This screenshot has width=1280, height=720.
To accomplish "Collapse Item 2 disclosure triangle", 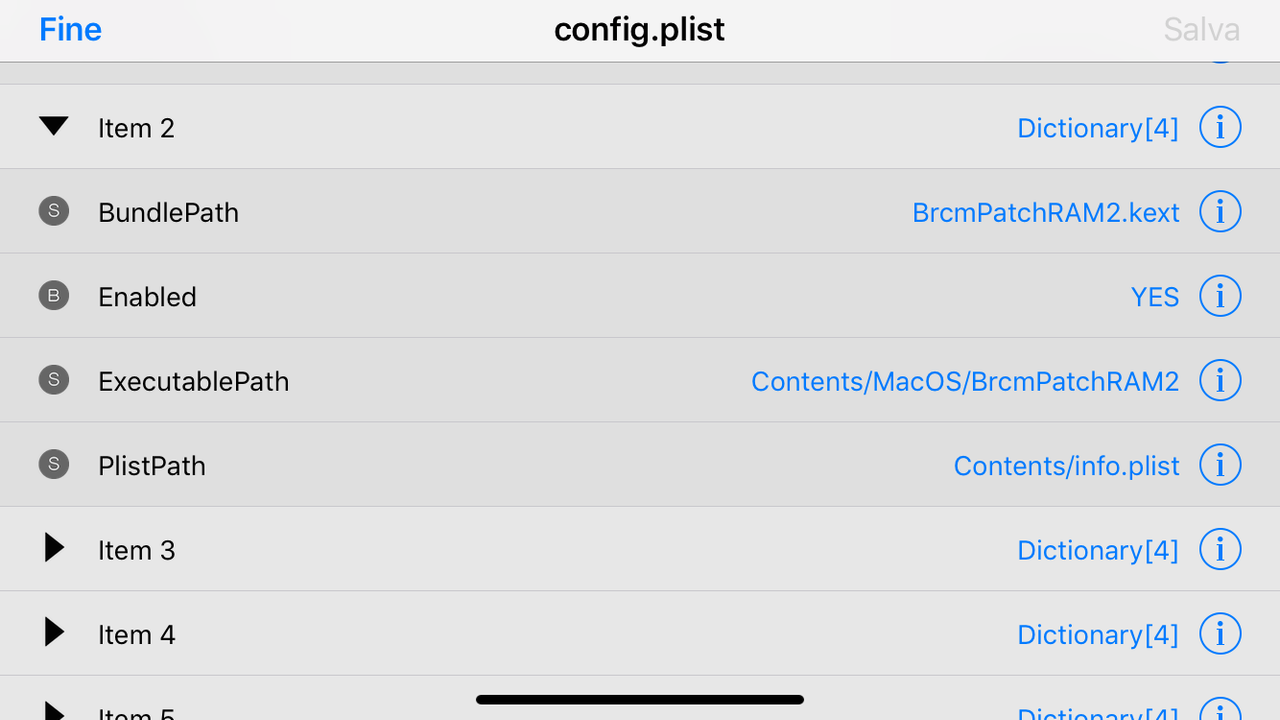I will coord(54,127).
